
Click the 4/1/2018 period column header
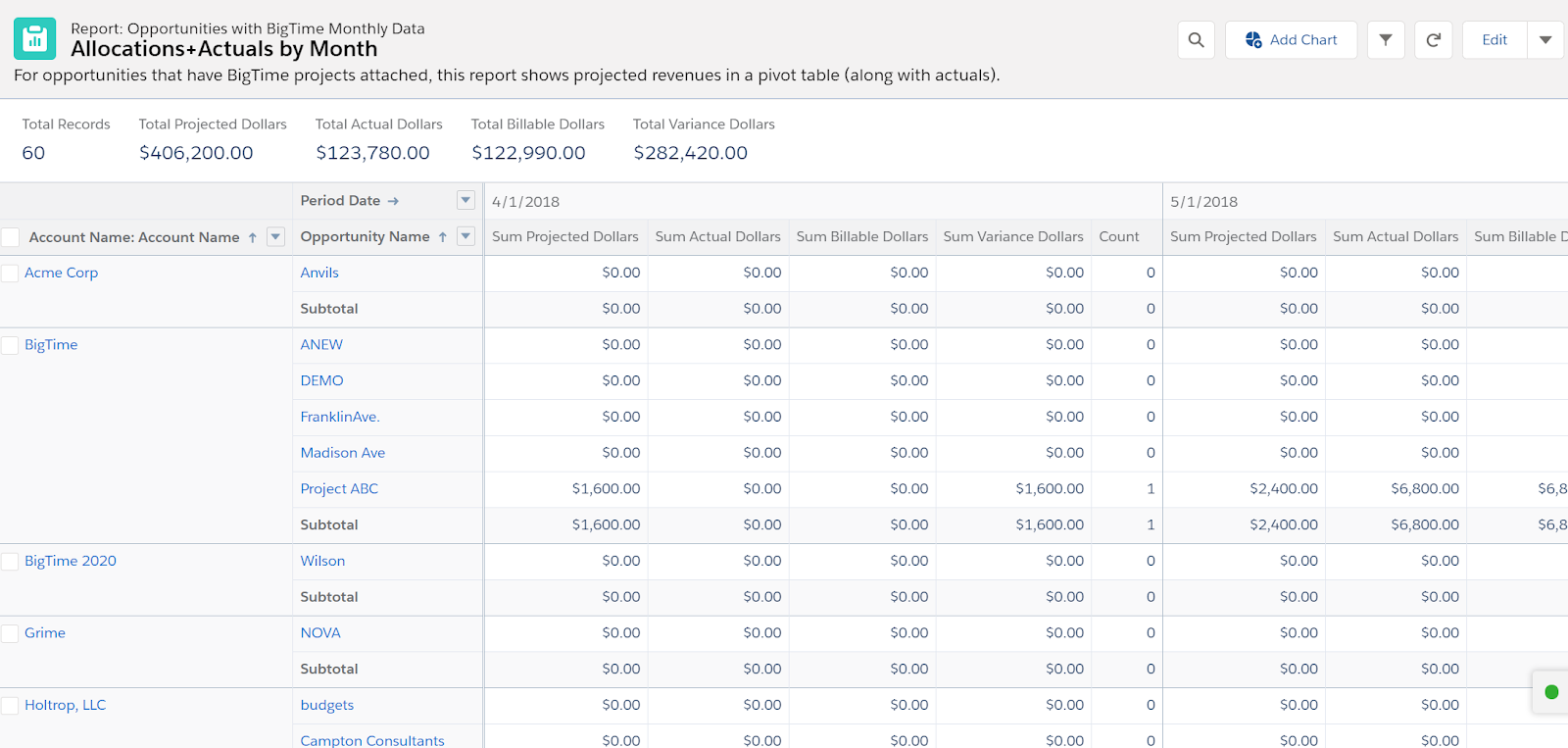click(525, 202)
